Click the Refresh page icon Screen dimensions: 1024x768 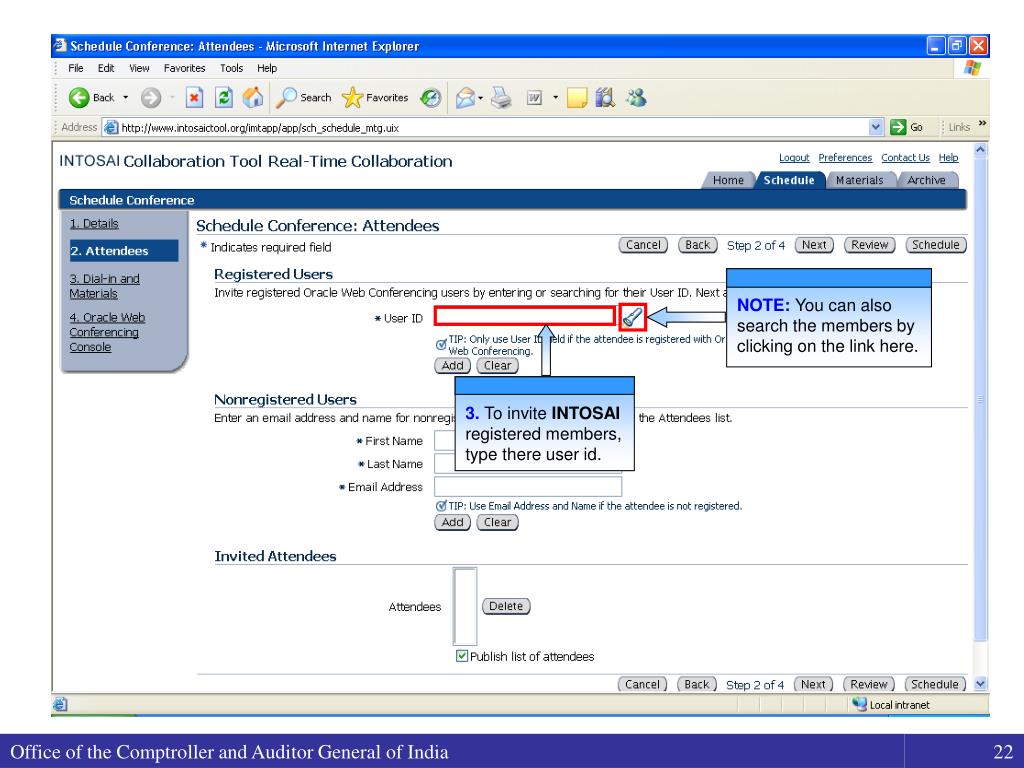click(x=224, y=98)
